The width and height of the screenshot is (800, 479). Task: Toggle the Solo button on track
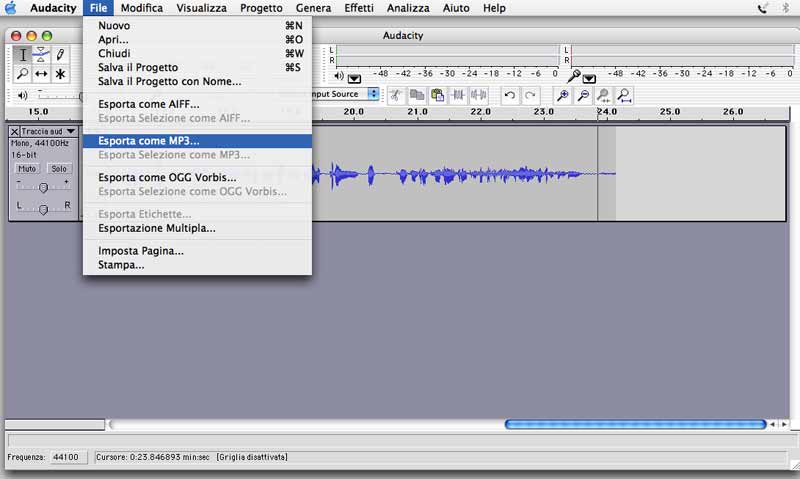tap(59, 168)
